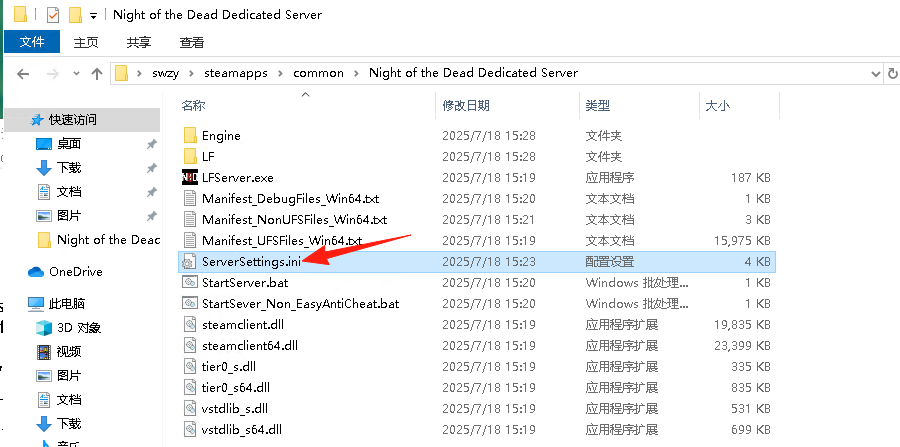
Task: Expand the chevron after swzy in path
Action: point(192,73)
